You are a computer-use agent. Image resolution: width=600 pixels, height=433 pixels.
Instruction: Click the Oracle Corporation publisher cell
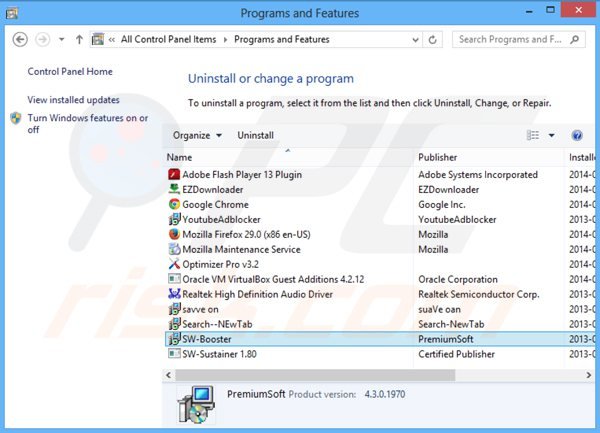coord(458,279)
